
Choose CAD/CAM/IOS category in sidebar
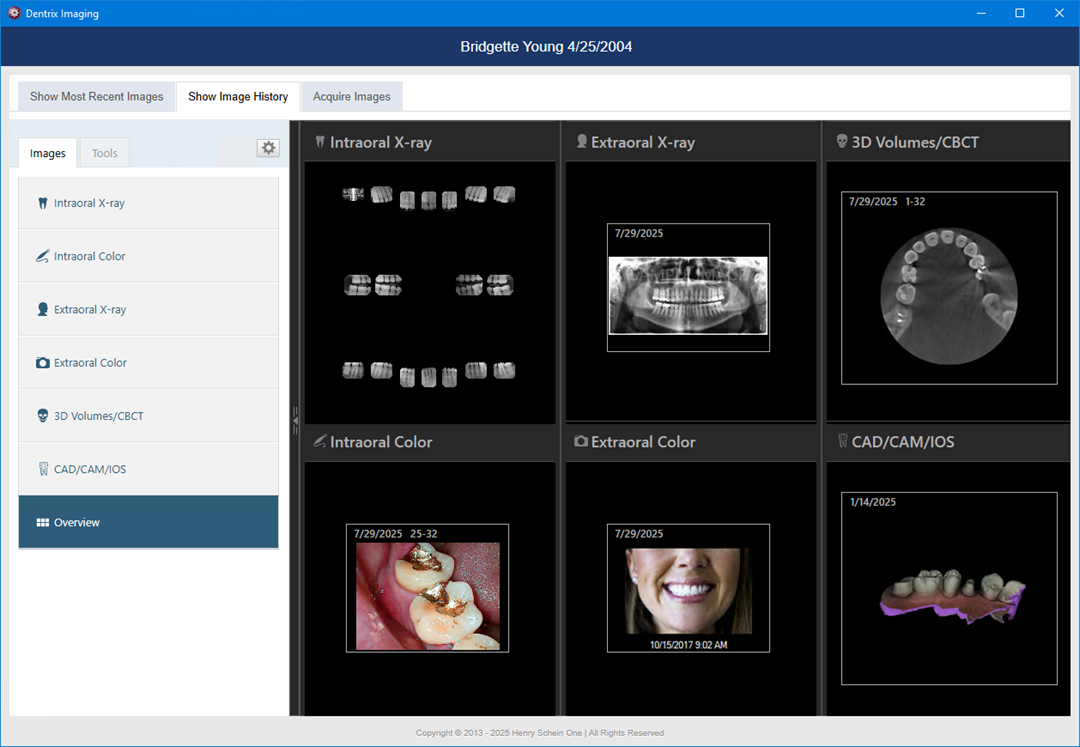pos(149,469)
